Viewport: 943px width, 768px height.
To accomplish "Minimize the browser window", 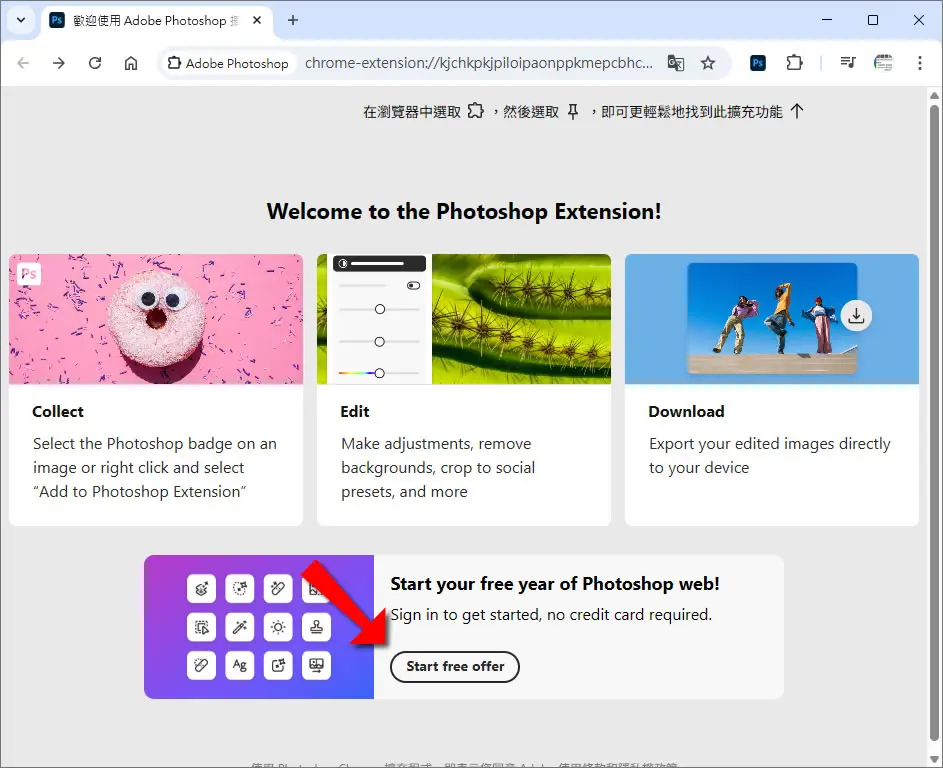I will [827, 20].
